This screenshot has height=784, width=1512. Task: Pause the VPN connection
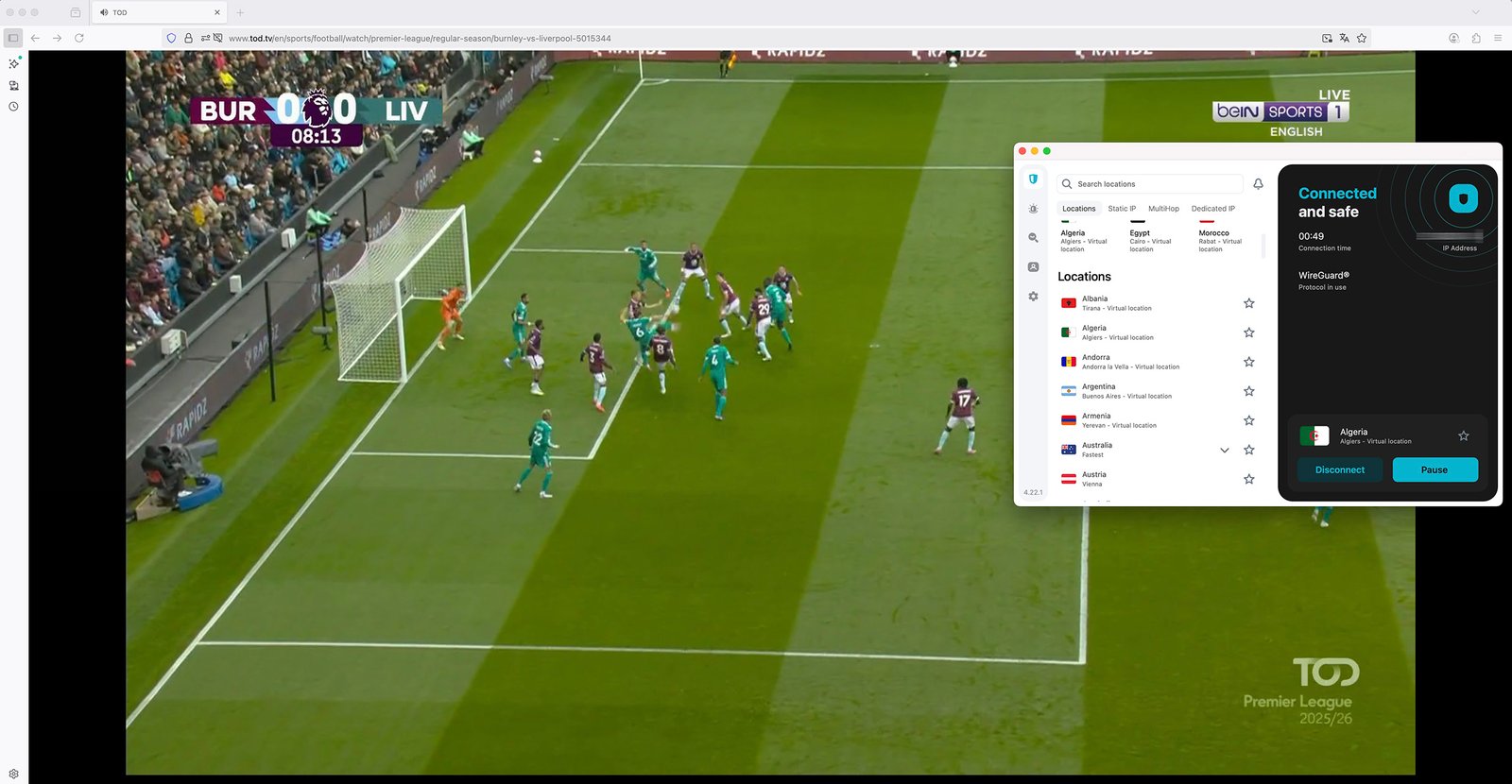coord(1434,469)
